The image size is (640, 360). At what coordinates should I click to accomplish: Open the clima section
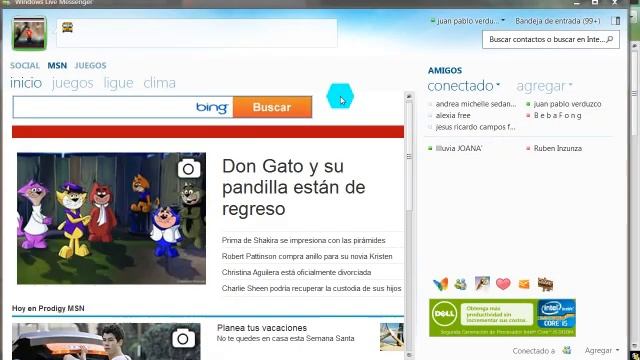pos(160,83)
